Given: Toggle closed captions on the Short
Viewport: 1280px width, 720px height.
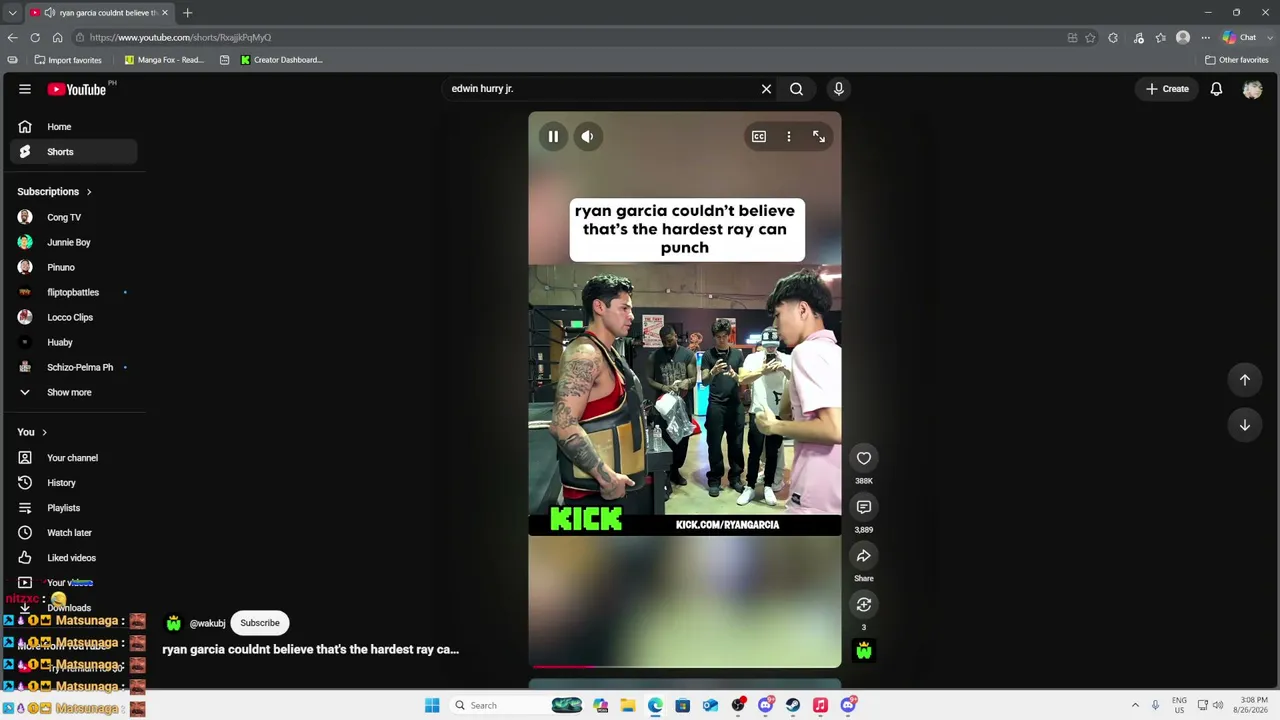Looking at the screenshot, I should pyautogui.click(x=759, y=136).
